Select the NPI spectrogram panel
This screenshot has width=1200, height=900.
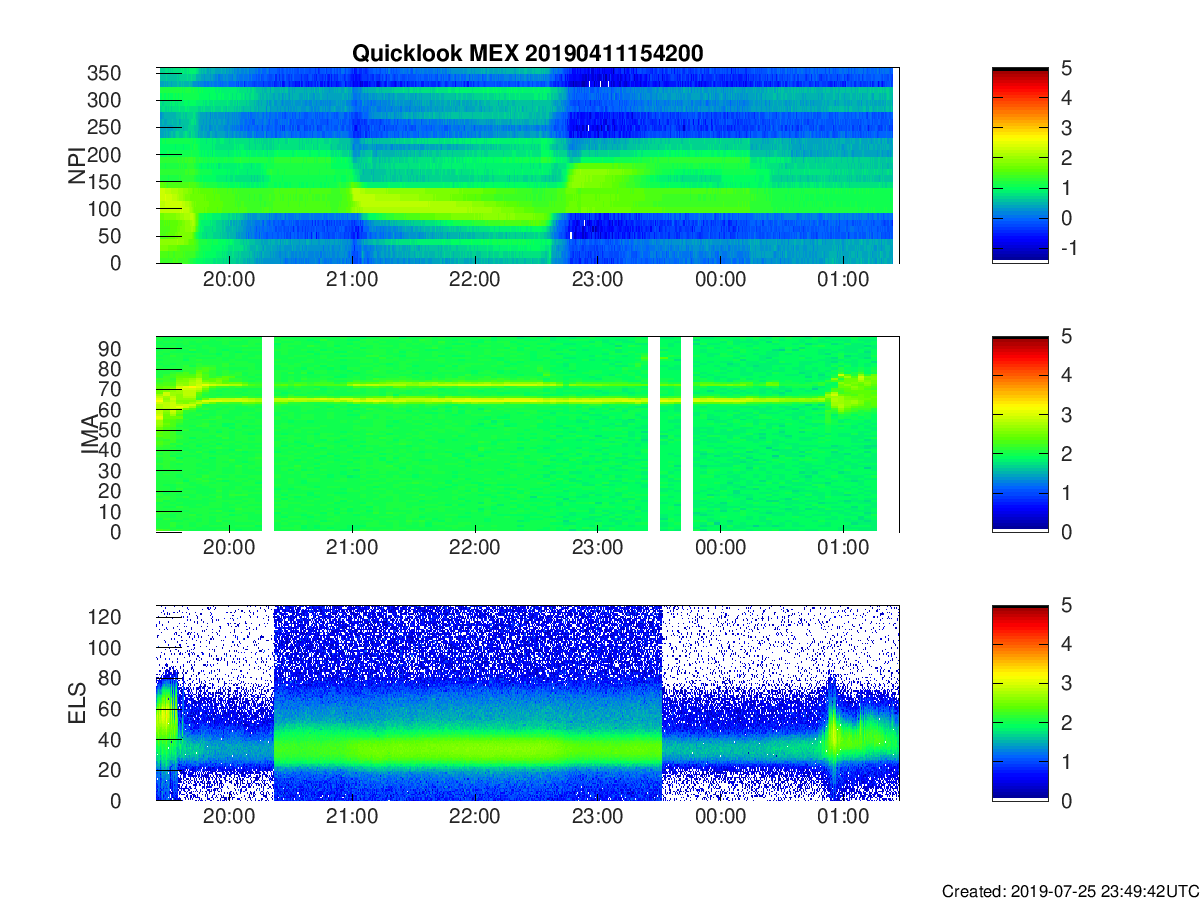click(x=528, y=165)
